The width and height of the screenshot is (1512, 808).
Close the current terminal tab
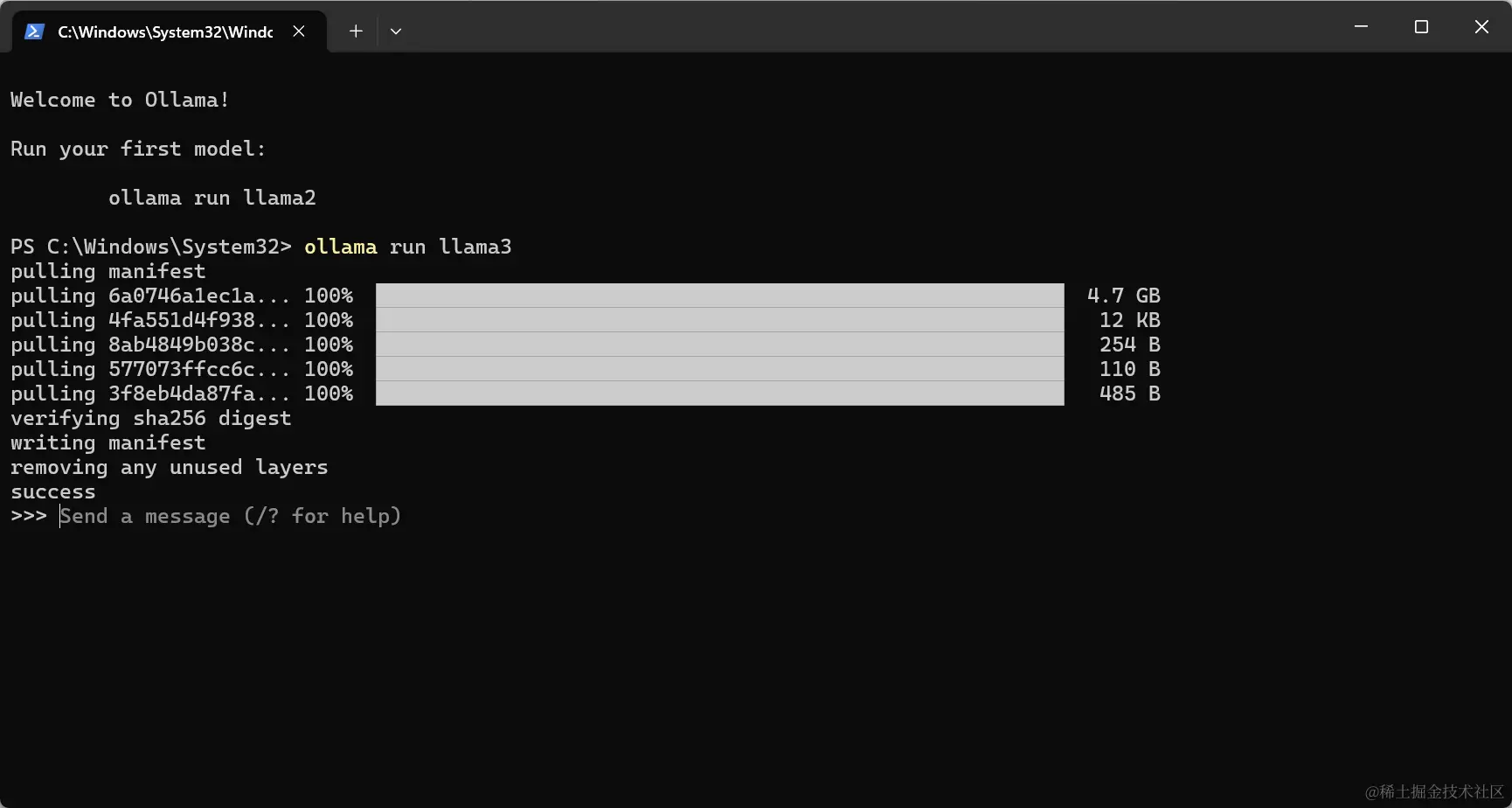299,31
